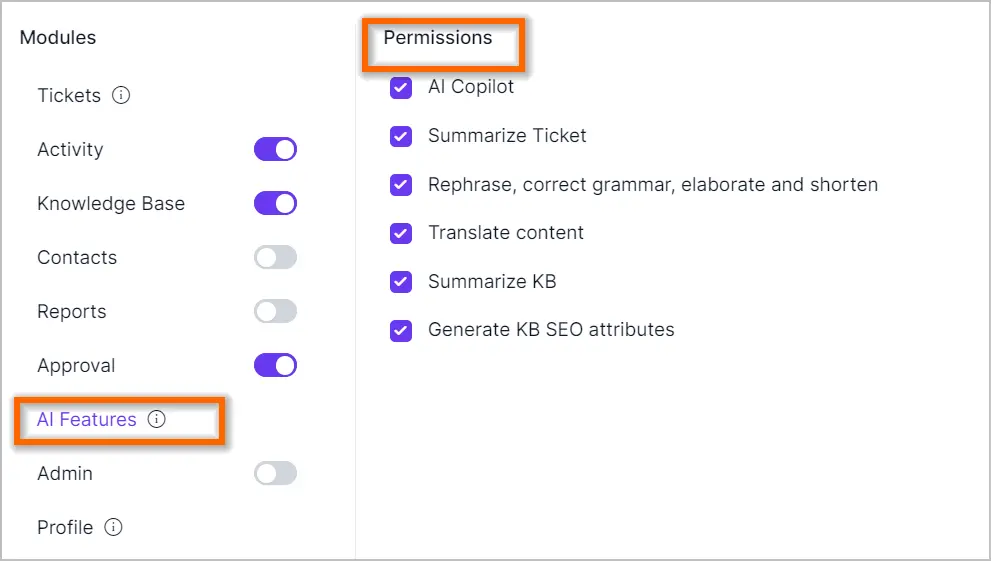Select the Knowledge Base module label
991x561 pixels.
click(x=111, y=203)
